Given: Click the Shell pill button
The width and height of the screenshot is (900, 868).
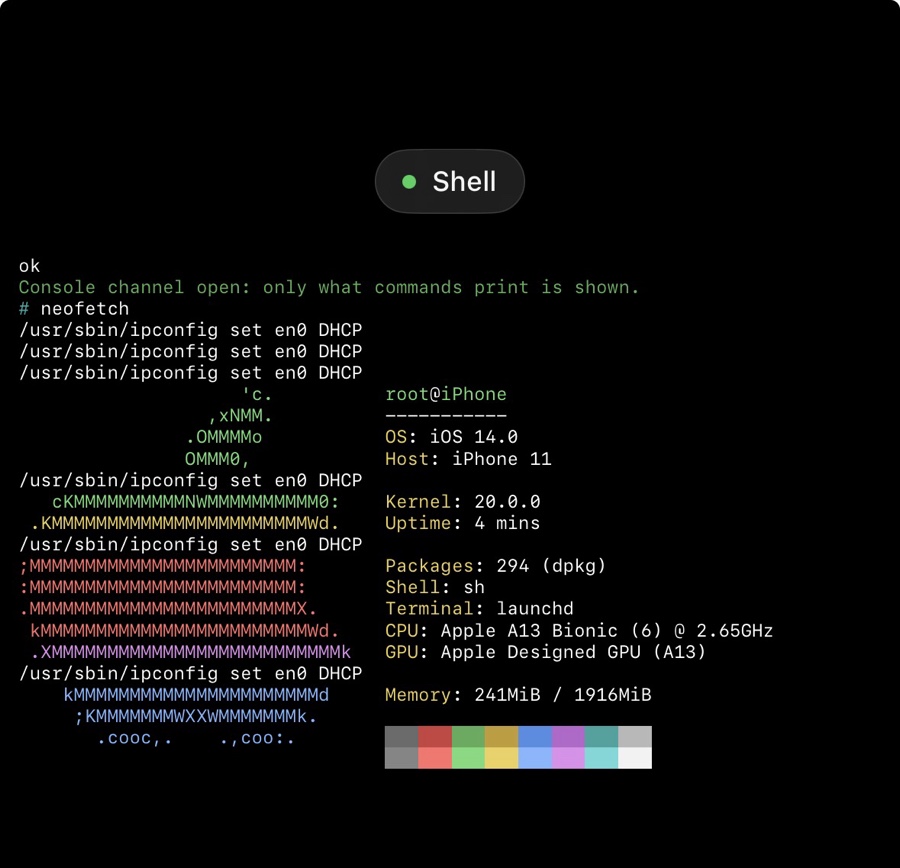Looking at the screenshot, I should pos(449,181).
